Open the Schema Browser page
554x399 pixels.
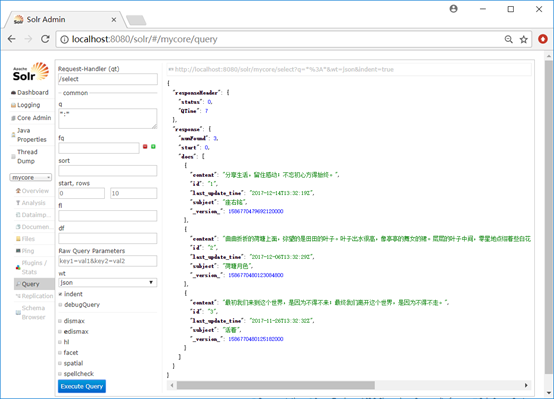point(30,313)
